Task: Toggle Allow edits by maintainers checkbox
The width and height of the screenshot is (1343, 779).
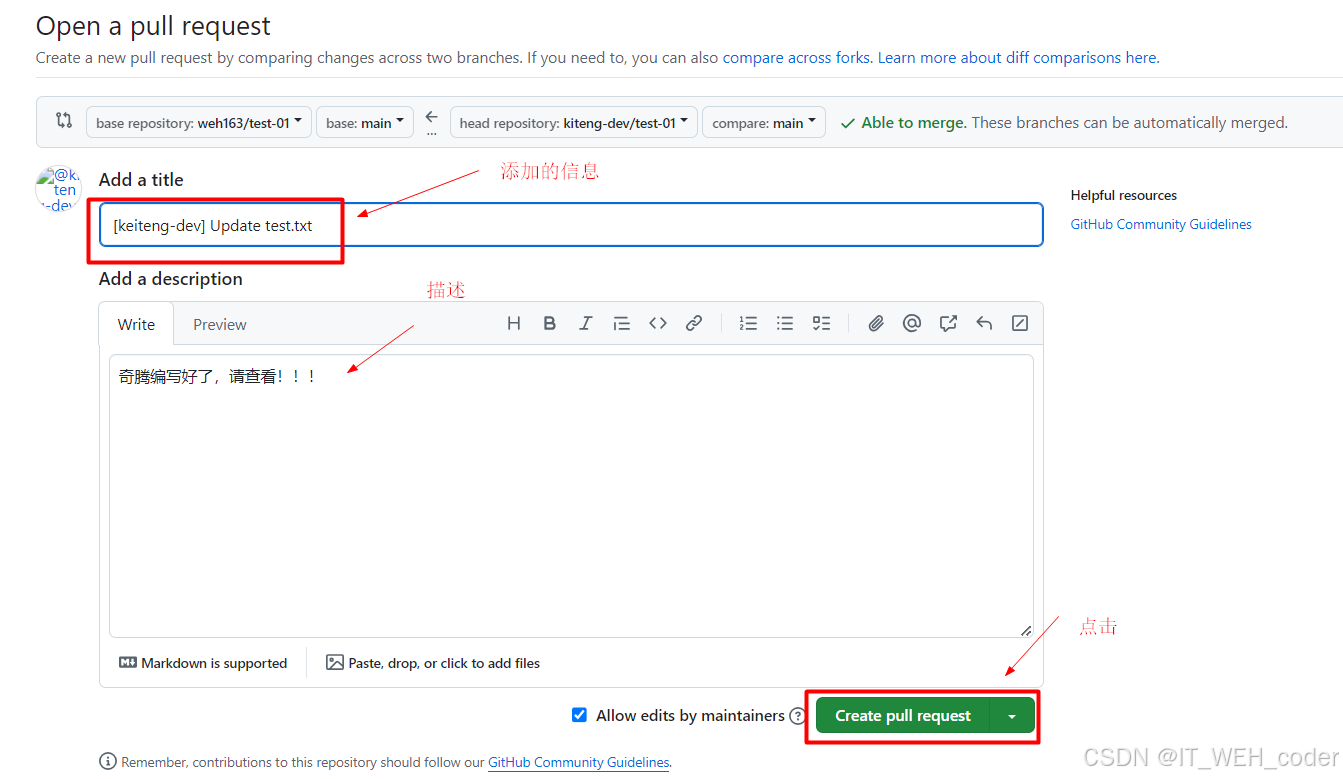Action: tap(579, 715)
